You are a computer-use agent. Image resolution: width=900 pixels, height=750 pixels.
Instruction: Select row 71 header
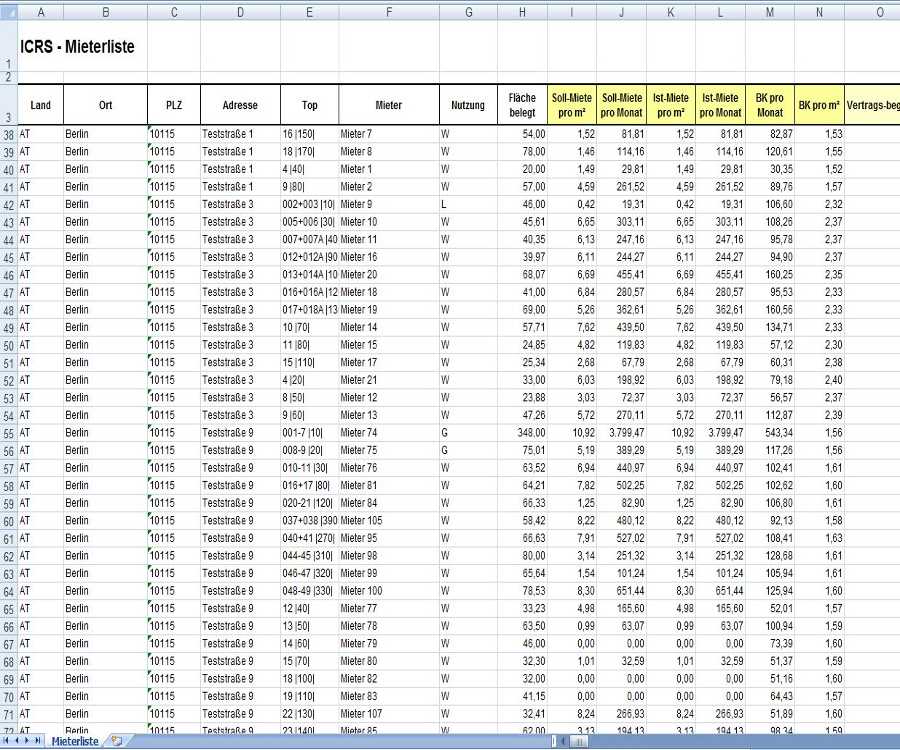tap(9, 715)
